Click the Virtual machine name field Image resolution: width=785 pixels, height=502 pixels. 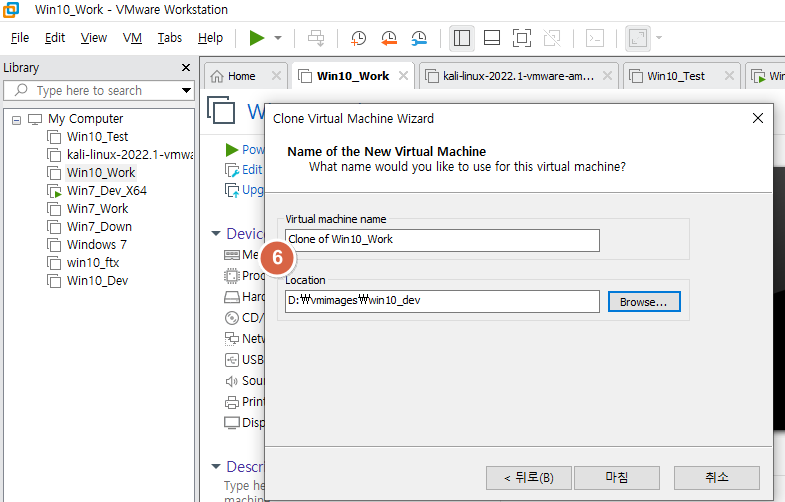coord(442,240)
